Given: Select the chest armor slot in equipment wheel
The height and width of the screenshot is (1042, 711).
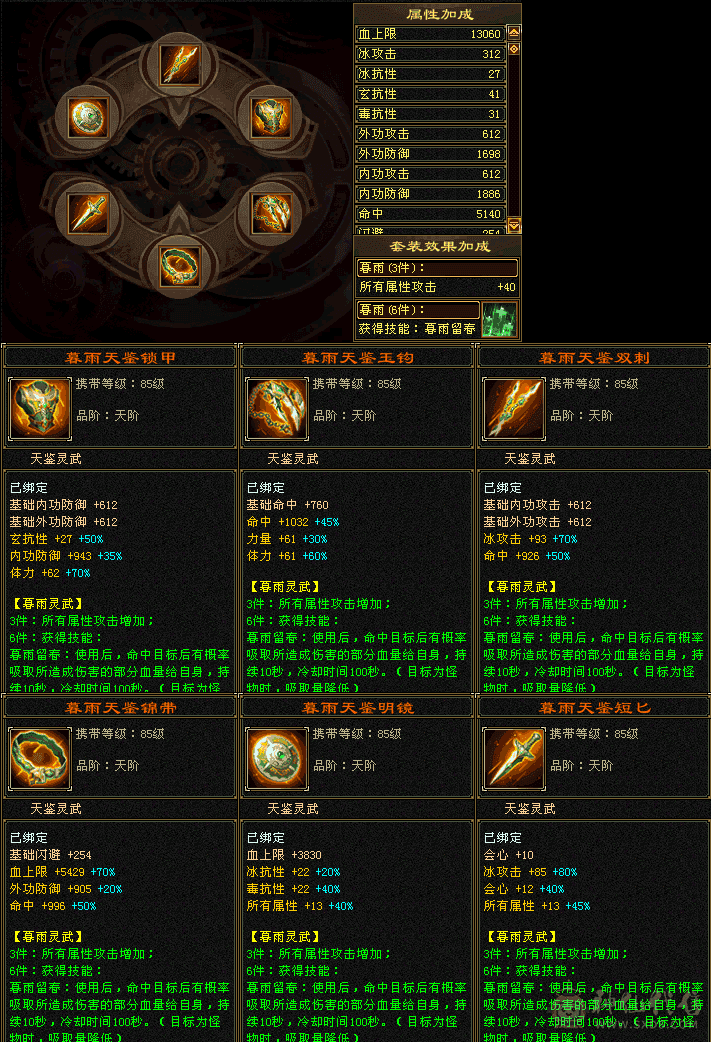Looking at the screenshot, I should point(271,116).
